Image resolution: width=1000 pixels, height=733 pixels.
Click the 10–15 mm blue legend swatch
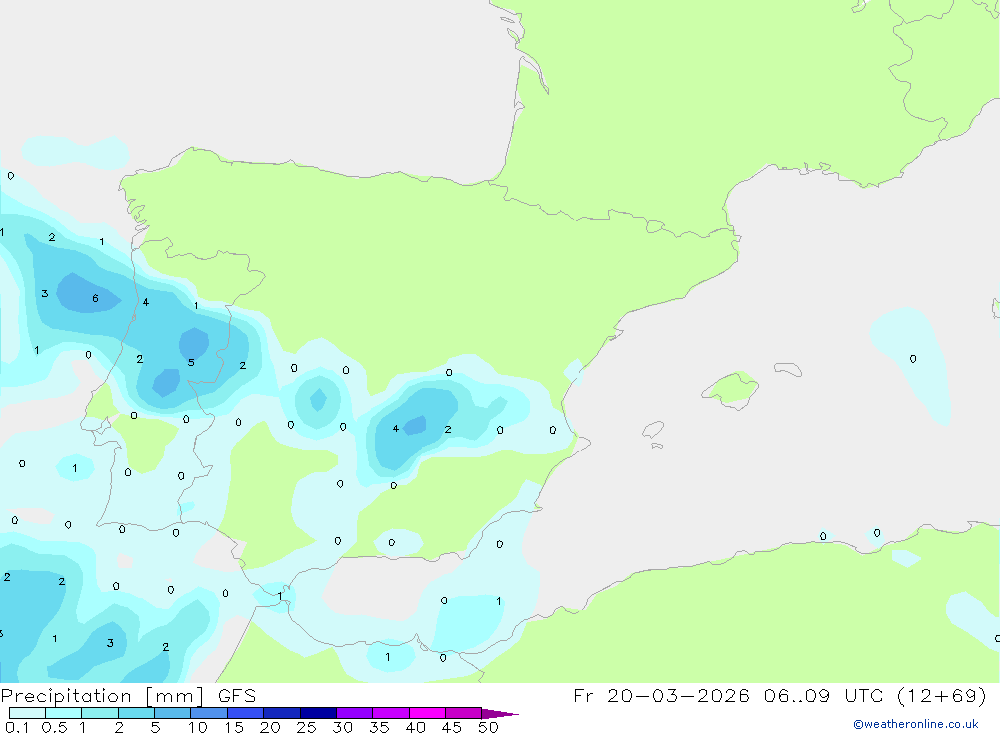point(209,713)
